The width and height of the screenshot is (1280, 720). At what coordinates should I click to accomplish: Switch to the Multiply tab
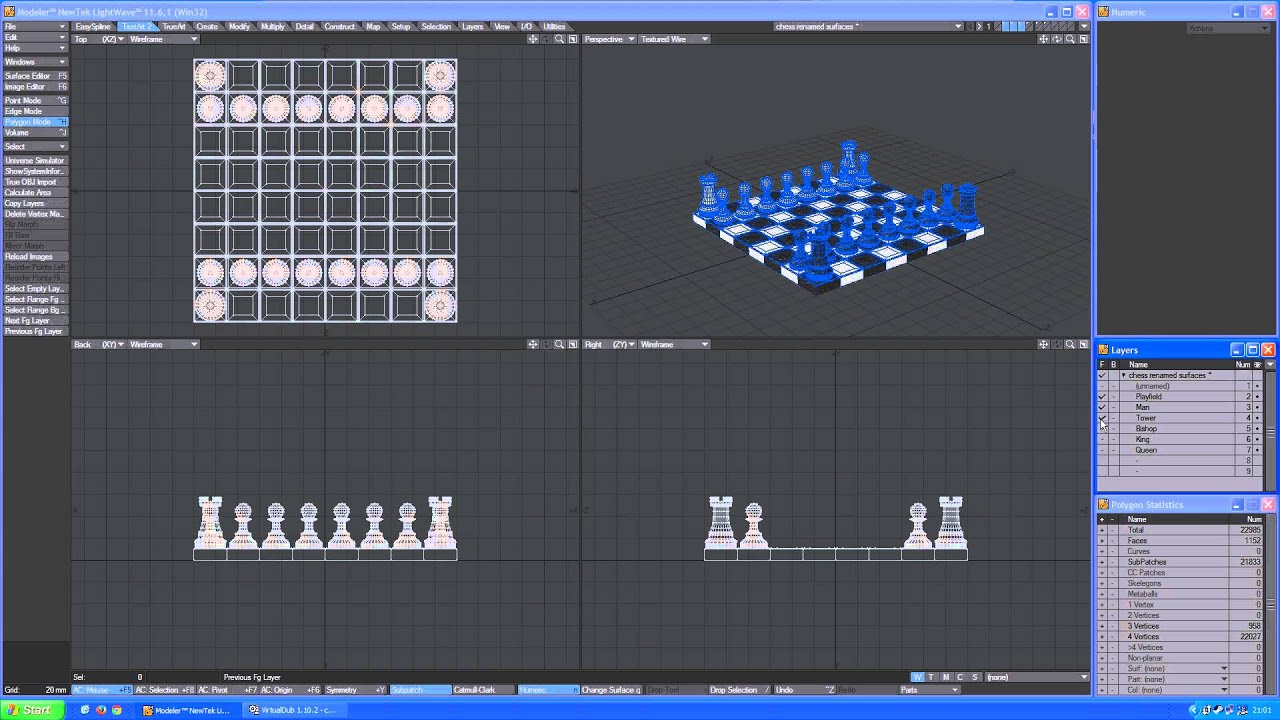pos(272,26)
